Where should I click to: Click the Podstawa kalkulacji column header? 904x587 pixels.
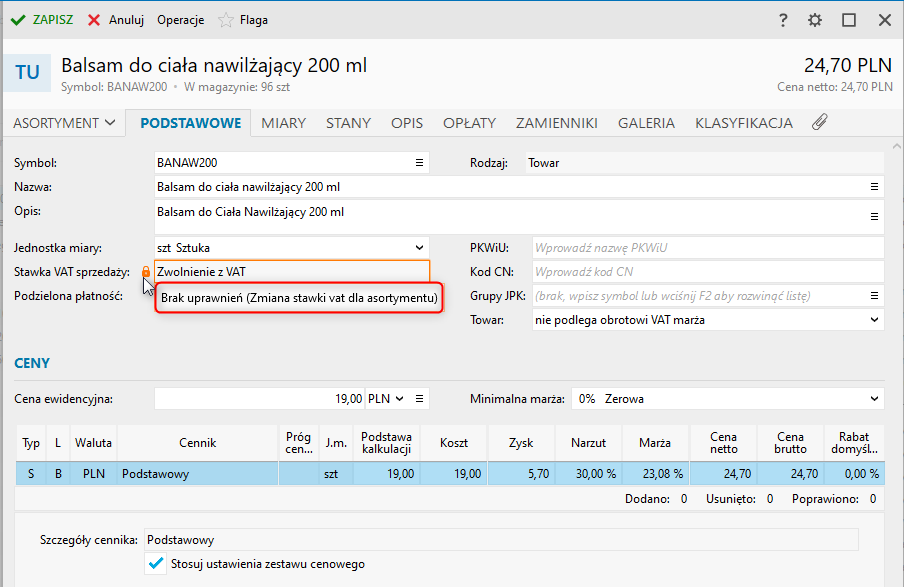(x=386, y=443)
